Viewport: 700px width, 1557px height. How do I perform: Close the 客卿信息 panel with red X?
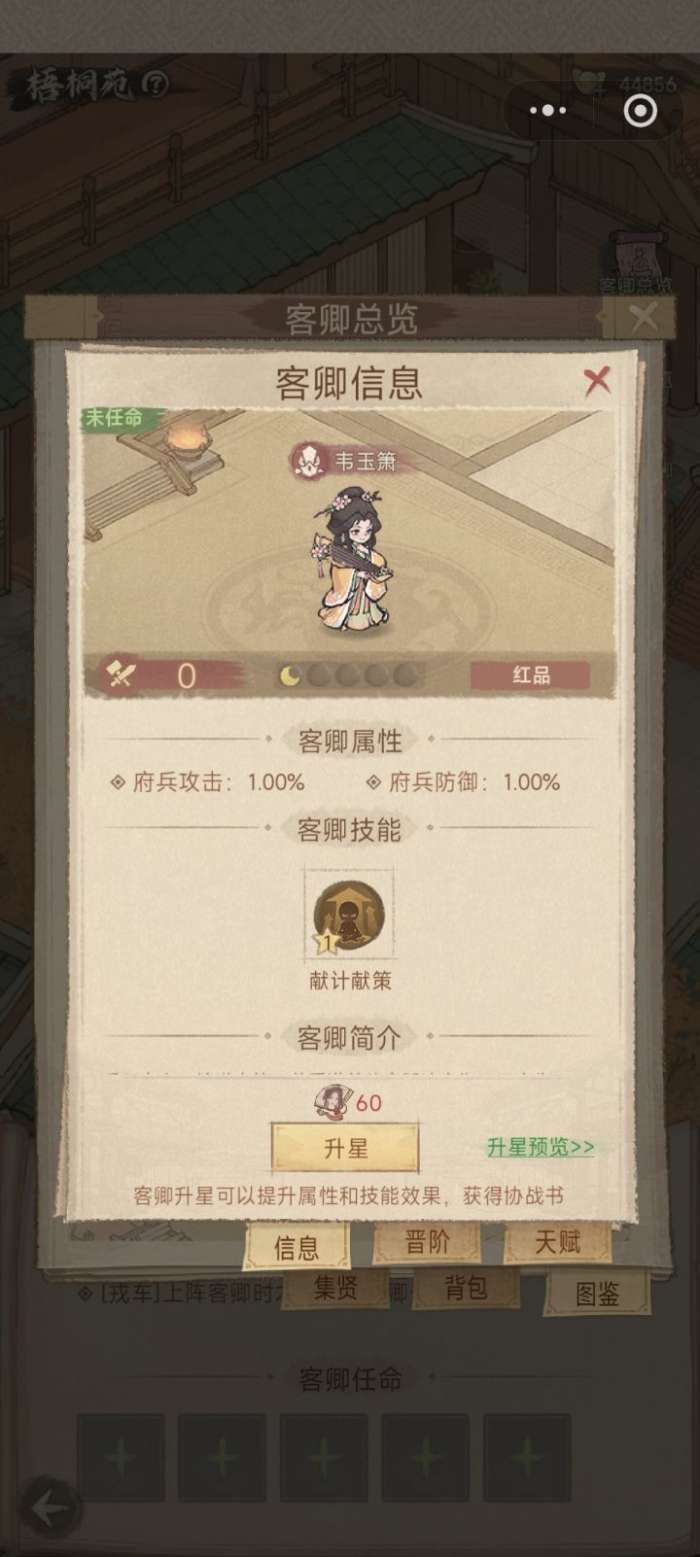coord(597,381)
